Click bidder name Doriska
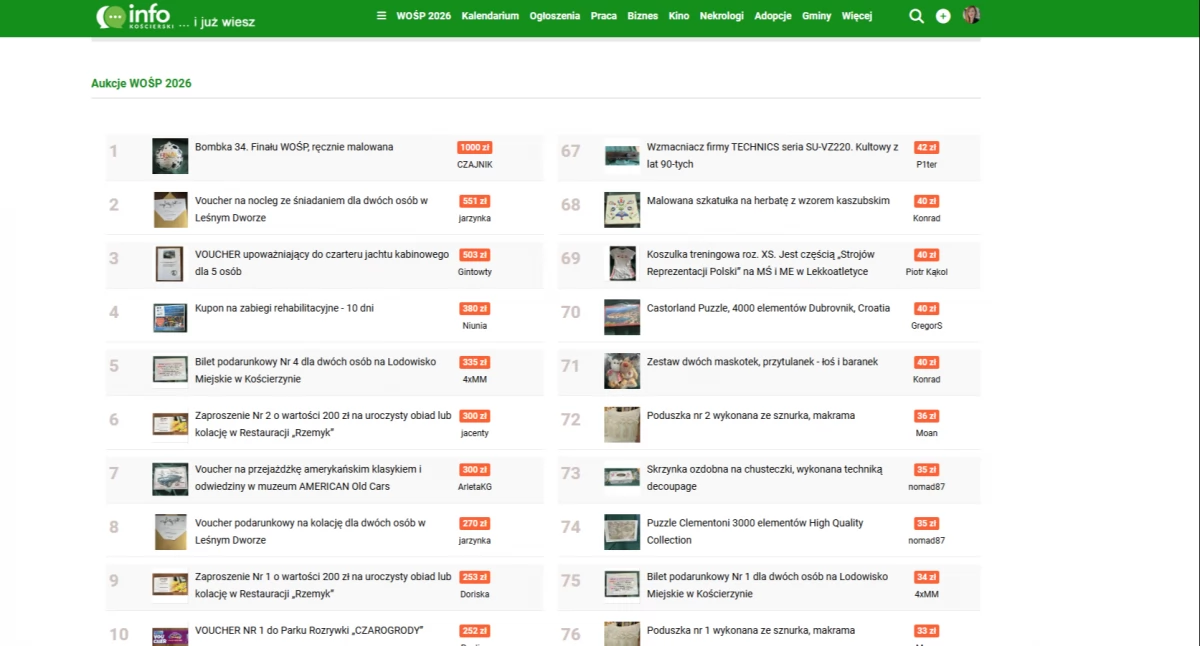Image resolution: width=1200 pixels, height=646 pixels. tap(475, 594)
